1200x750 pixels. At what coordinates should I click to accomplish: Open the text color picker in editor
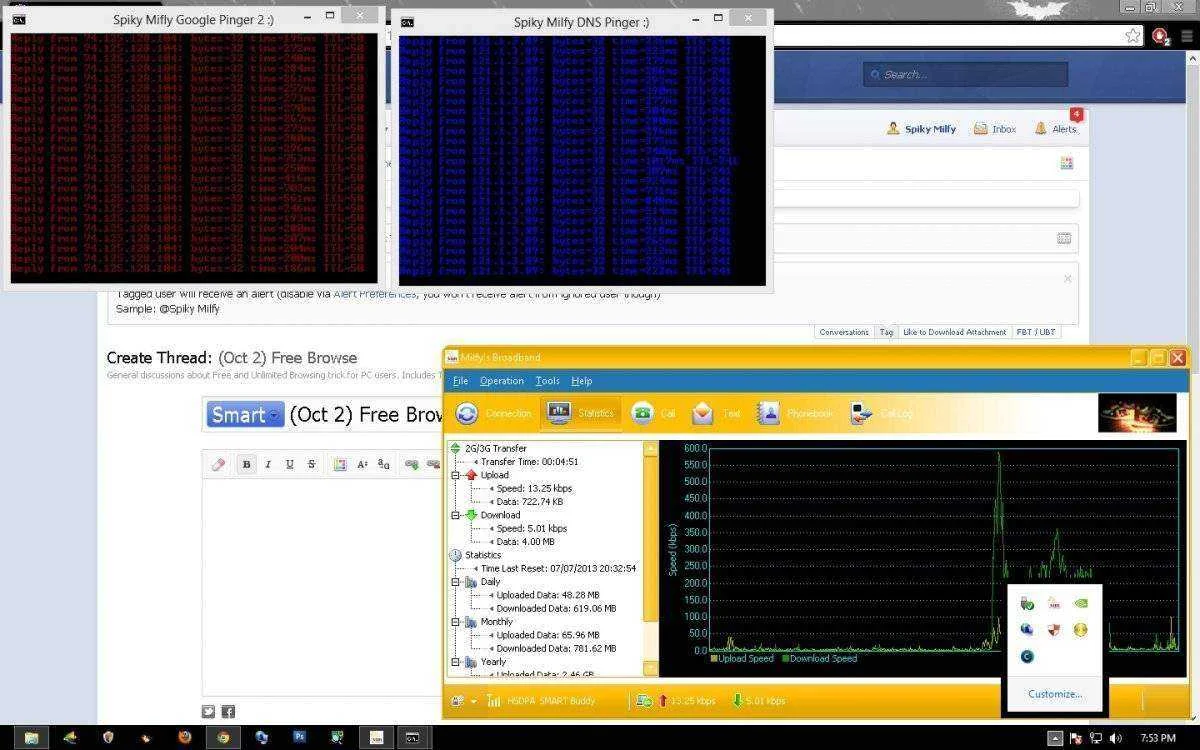[339, 464]
